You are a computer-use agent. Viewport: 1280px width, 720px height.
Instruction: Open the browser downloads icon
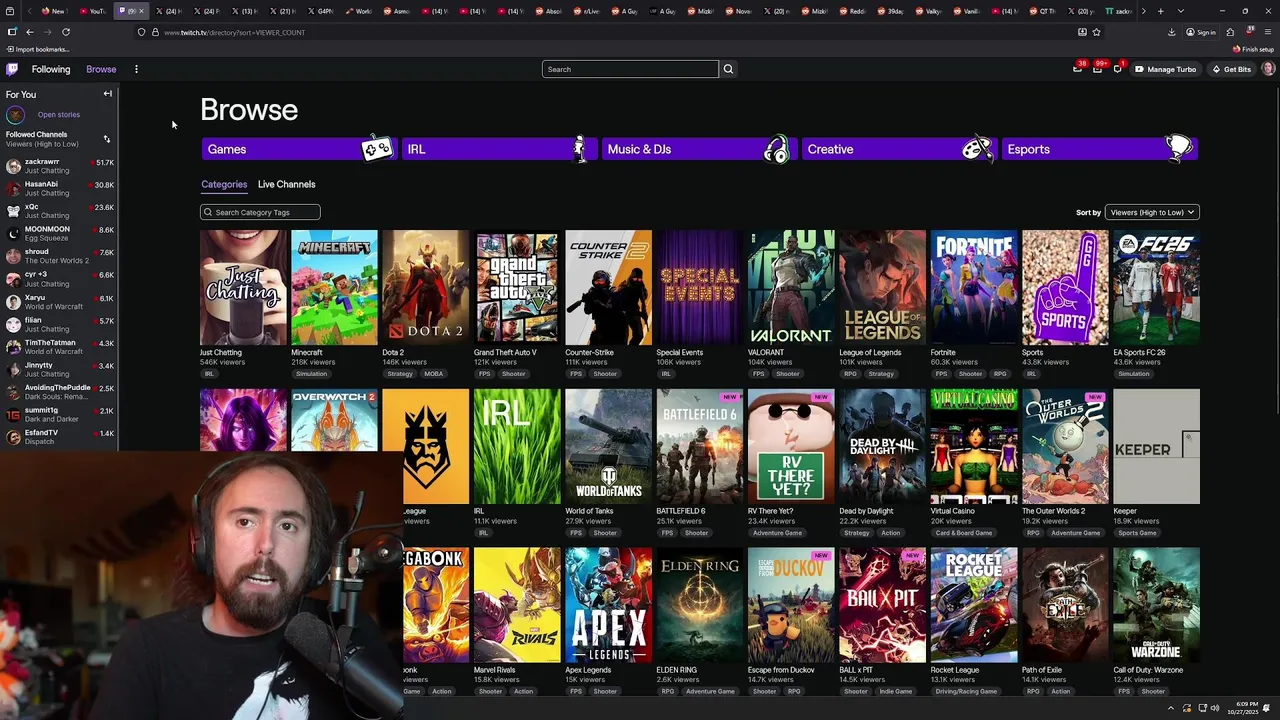1171,32
